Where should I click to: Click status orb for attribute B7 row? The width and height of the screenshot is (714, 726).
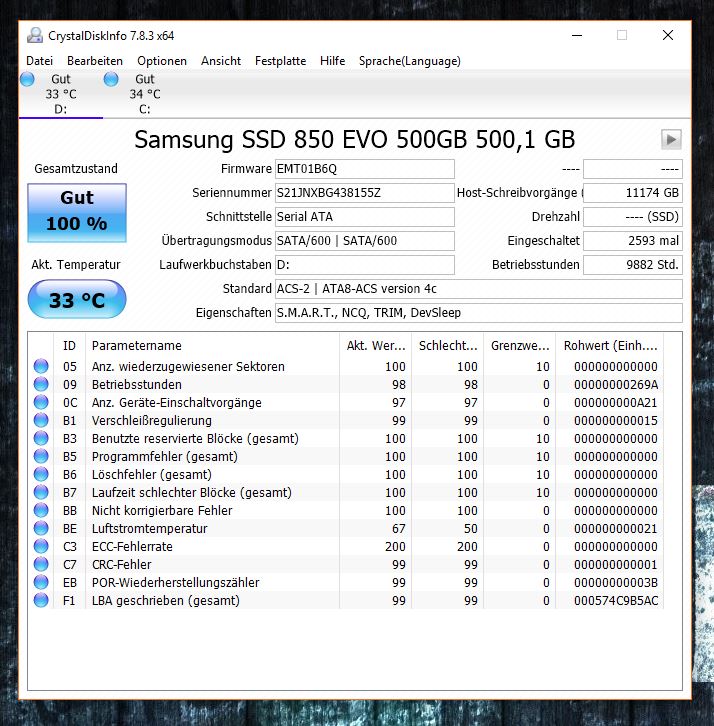pyautogui.click(x=41, y=492)
